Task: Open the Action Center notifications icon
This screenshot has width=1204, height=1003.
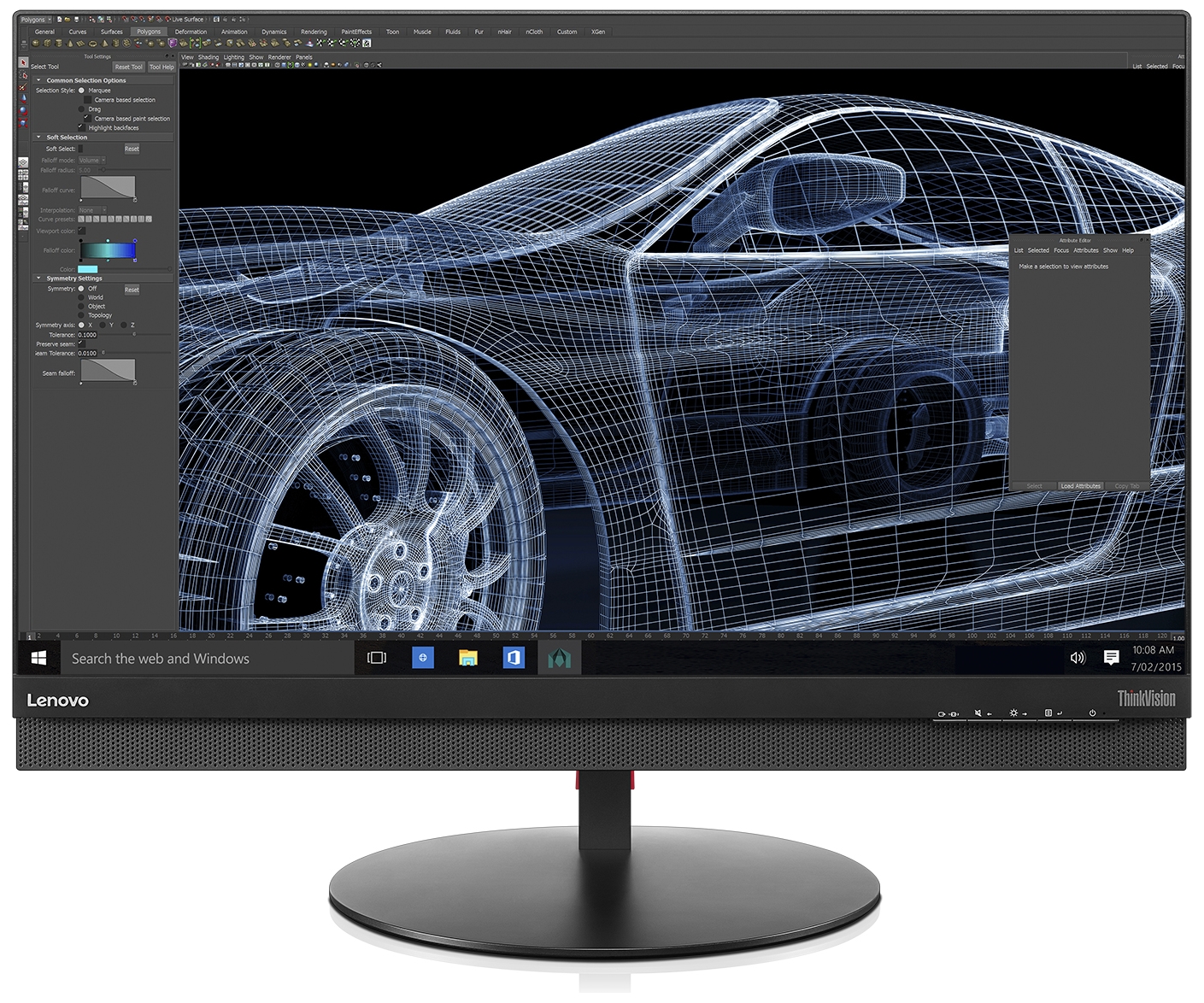Action: [x=1111, y=658]
